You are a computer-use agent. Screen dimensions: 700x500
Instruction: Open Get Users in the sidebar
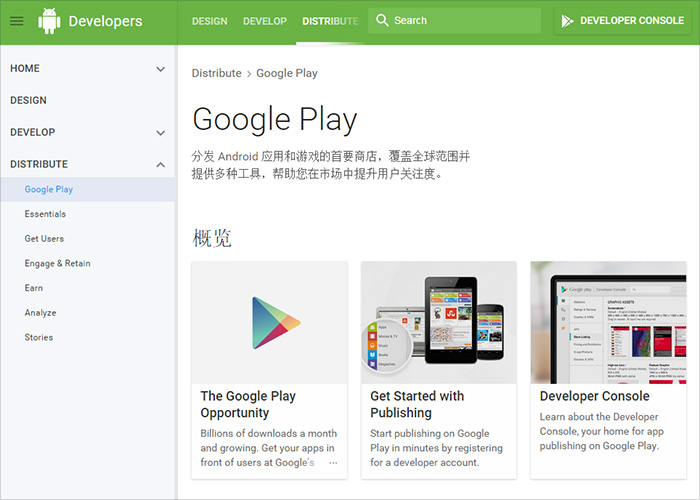44,238
